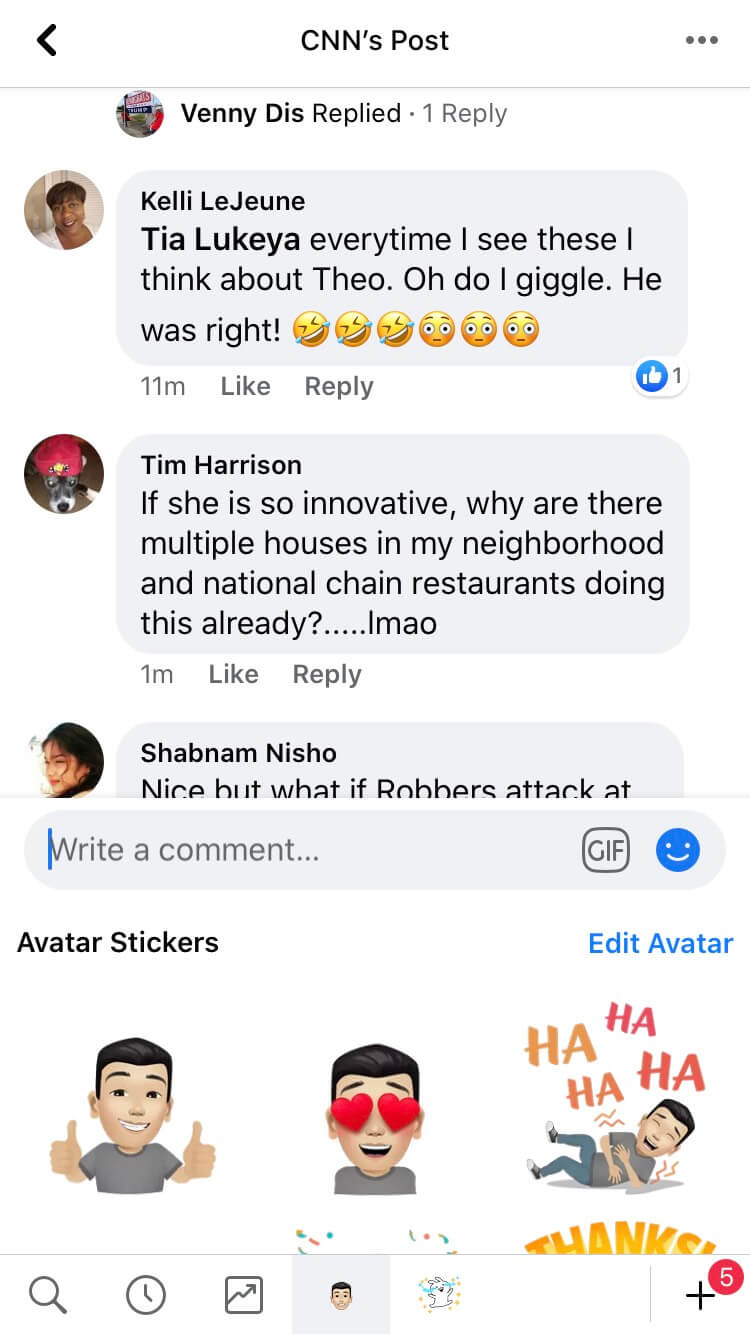Switch to the confetti sticker pack tab
This screenshot has height=1334, width=750.
tap(439, 1295)
